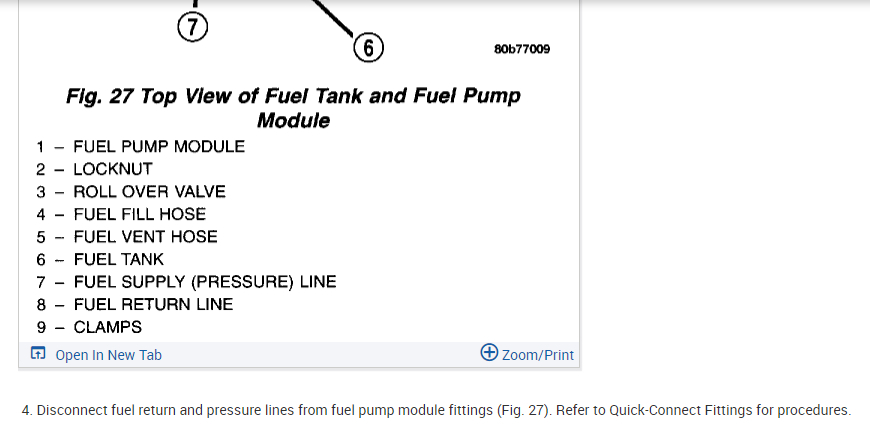Click the Zoom/Print text link

(x=538, y=355)
